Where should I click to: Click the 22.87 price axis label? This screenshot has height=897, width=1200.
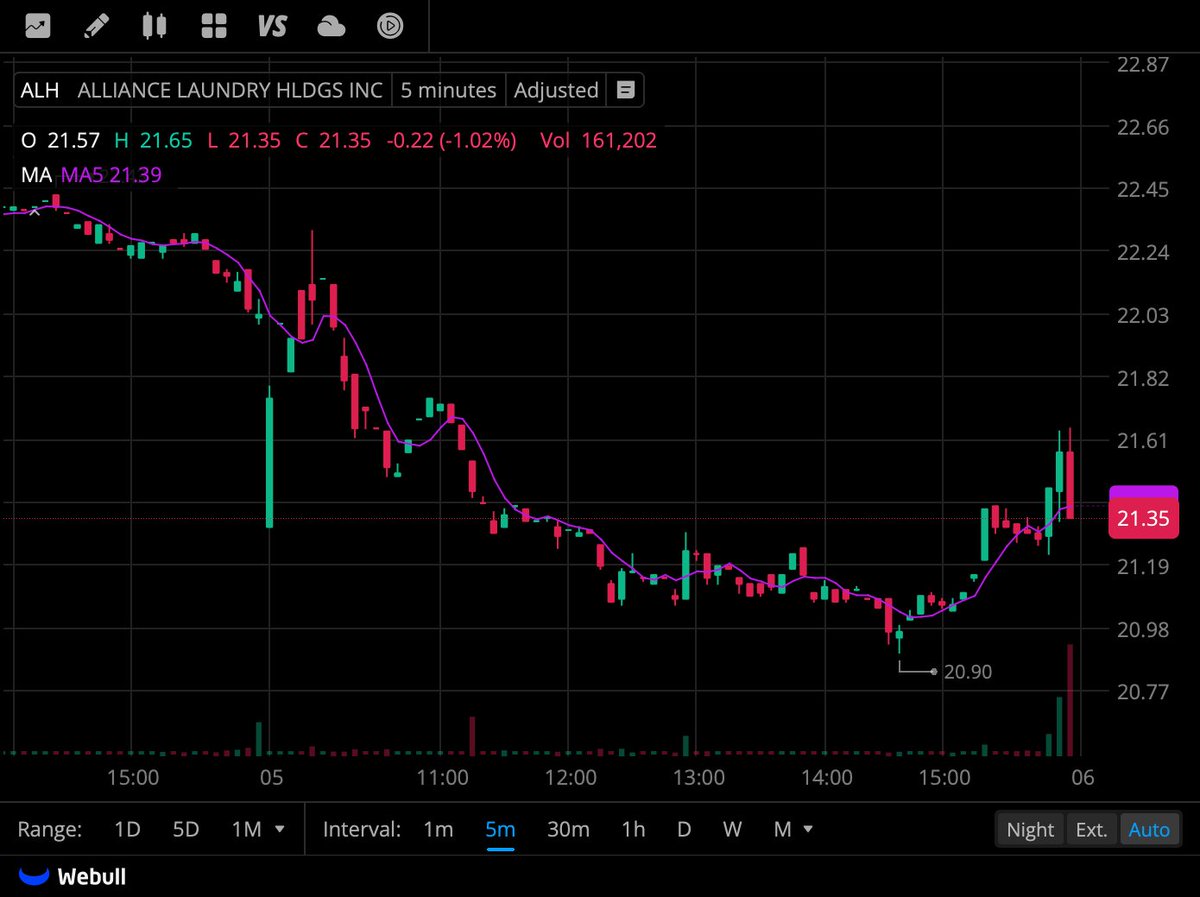pos(1143,65)
